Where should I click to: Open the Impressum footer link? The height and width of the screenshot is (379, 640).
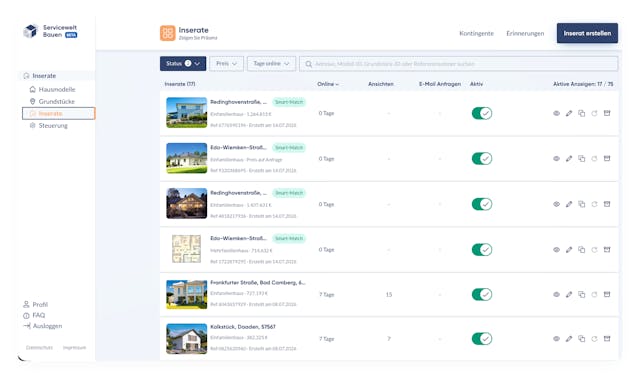click(x=74, y=348)
